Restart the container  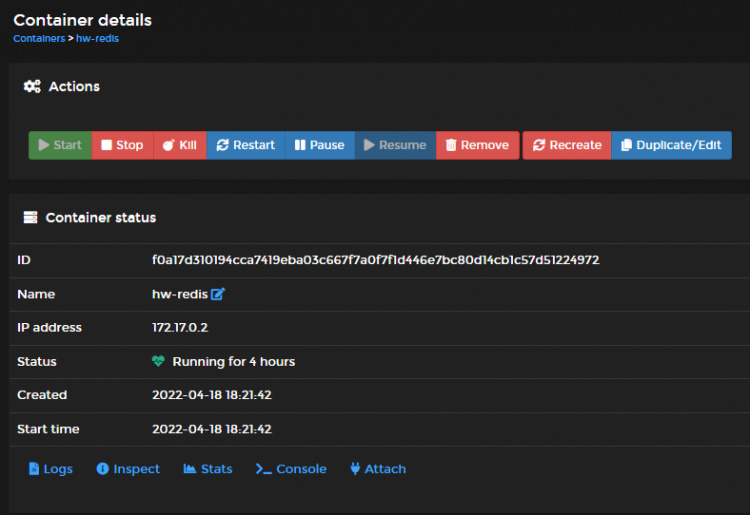pyautogui.click(x=246, y=145)
